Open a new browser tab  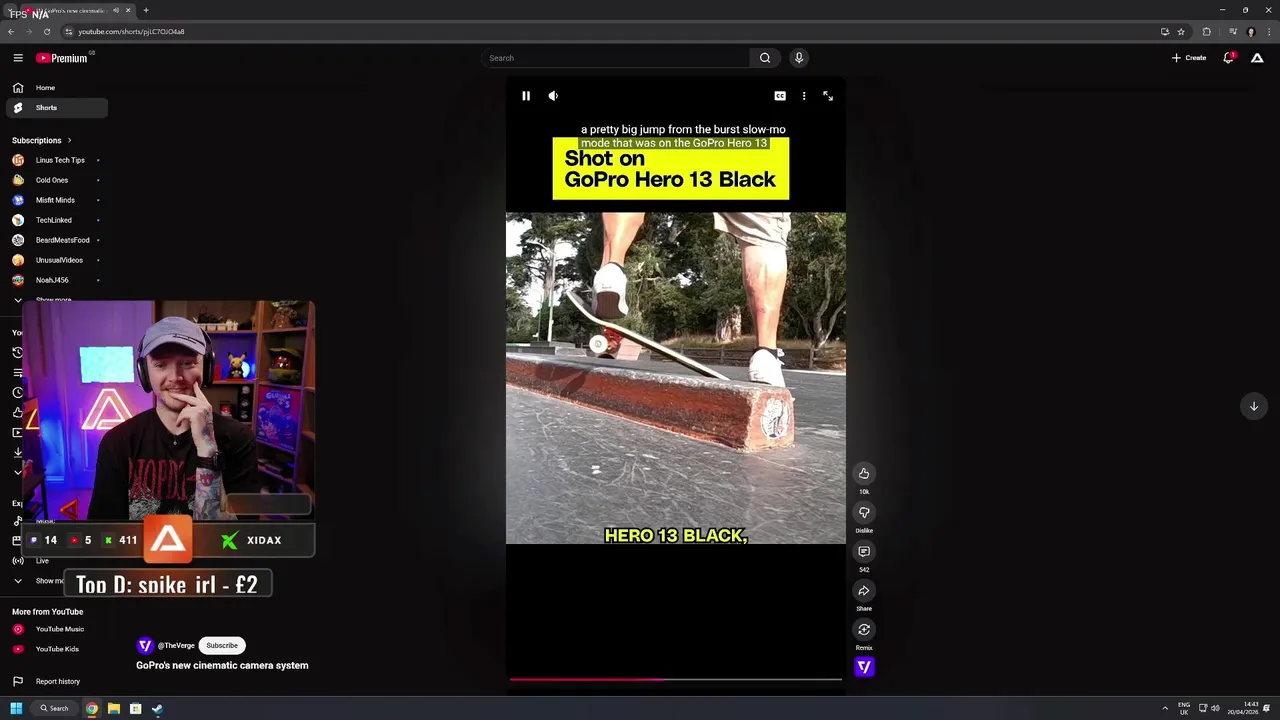coord(146,10)
